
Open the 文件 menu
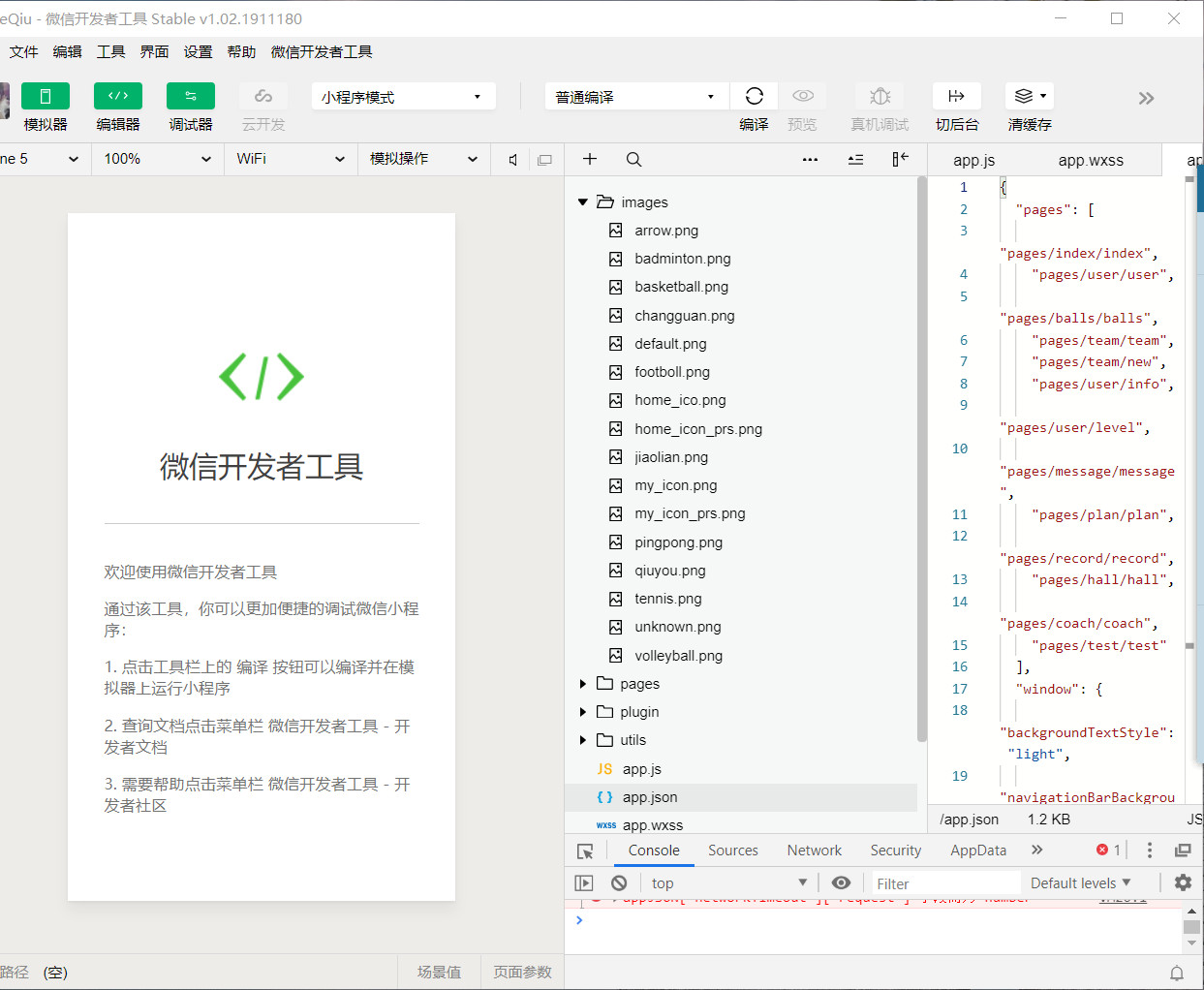[x=23, y=52]
